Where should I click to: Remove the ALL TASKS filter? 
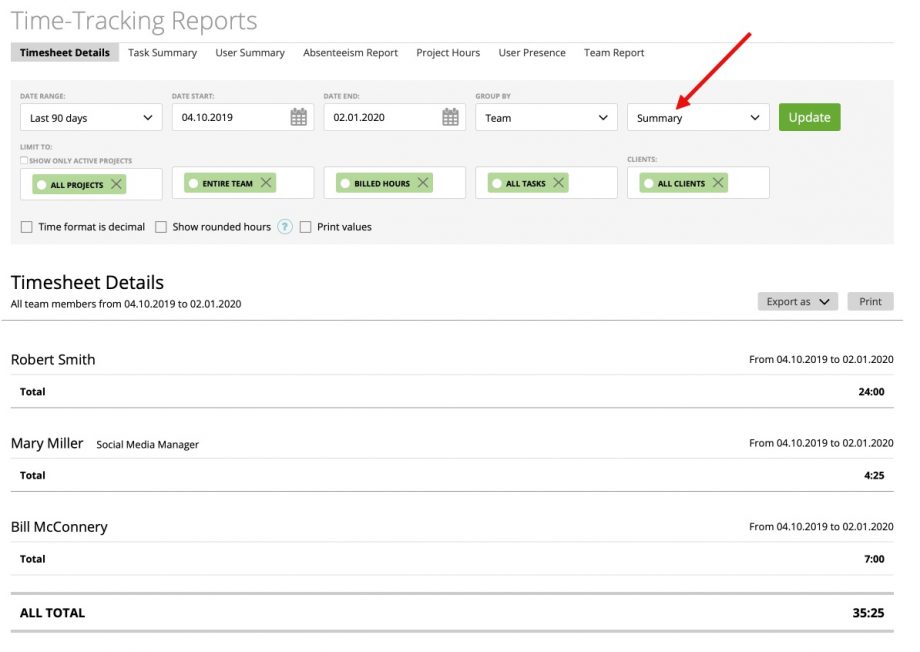(558, 182)
